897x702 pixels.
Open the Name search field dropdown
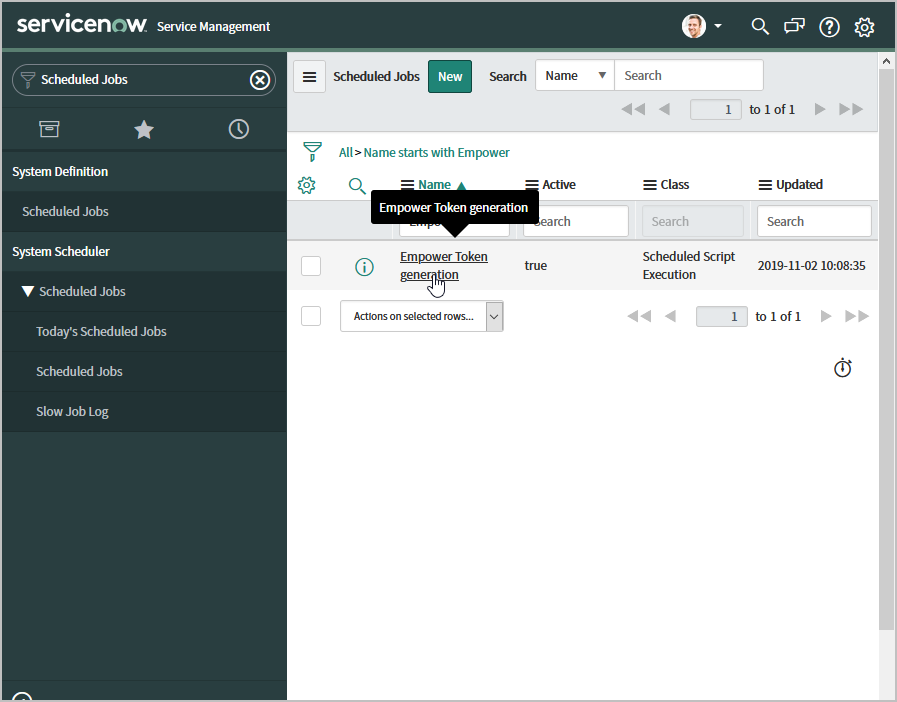click(575, 76)
